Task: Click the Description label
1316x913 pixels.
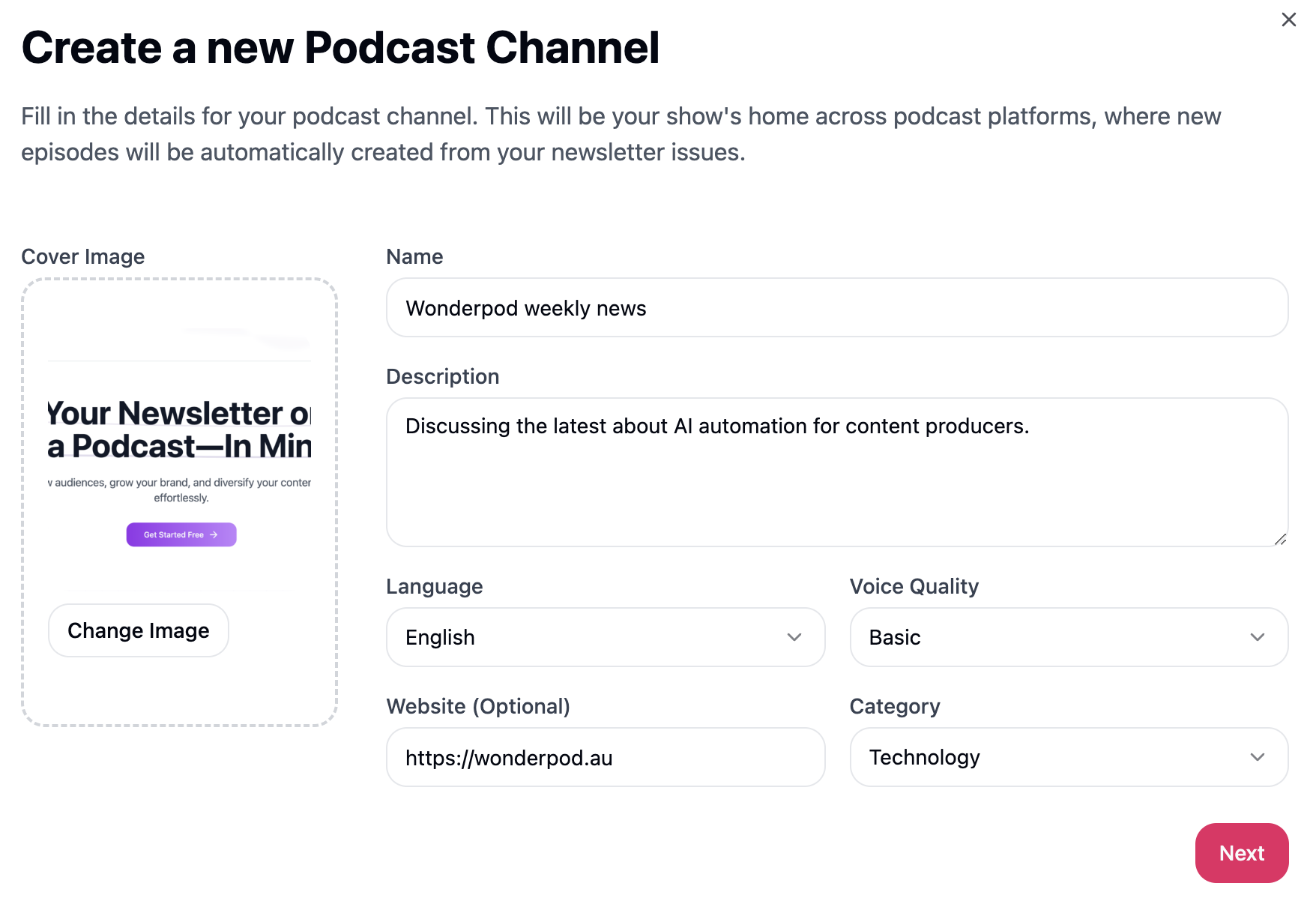Action: 443,376
